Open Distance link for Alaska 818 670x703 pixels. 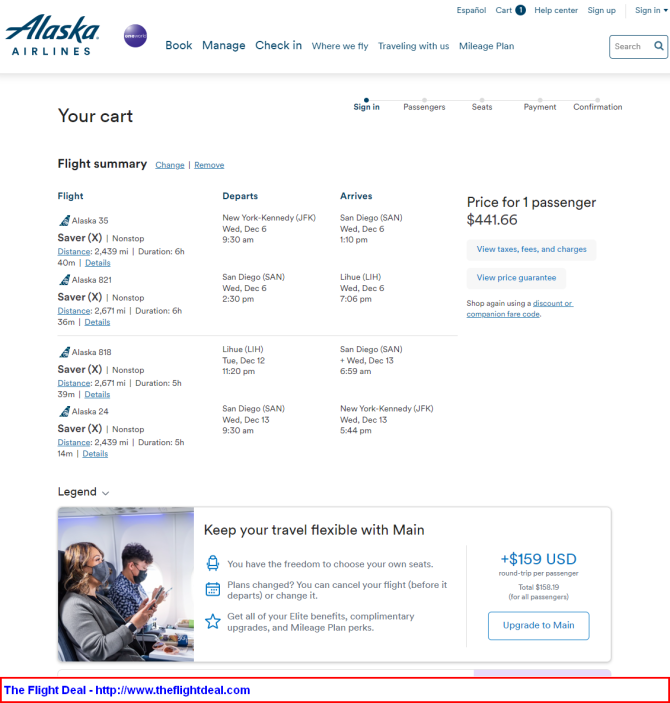(74, 383)
